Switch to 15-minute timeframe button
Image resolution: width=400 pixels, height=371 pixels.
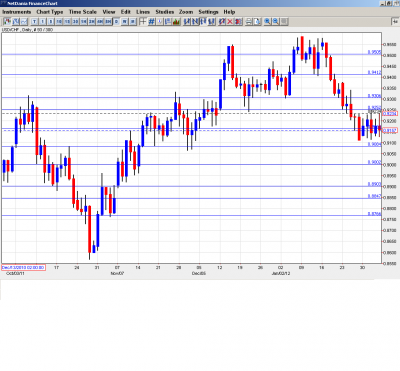pos(67,22)
